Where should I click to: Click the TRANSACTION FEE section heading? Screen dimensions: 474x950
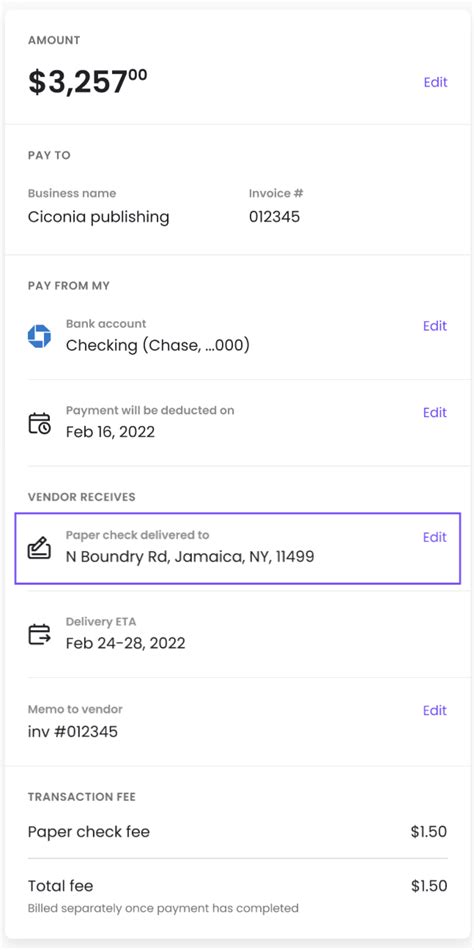point(82,797)
